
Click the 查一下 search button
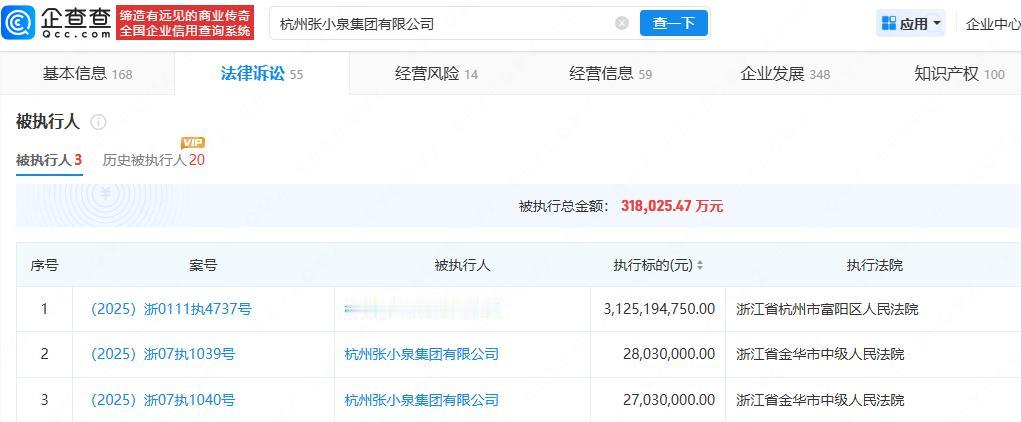pyautogui.click(x=673, y=23)
